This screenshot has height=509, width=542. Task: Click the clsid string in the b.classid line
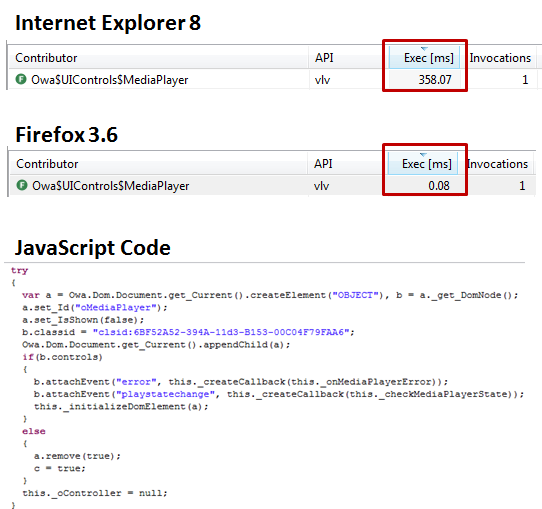click(221, 332)
